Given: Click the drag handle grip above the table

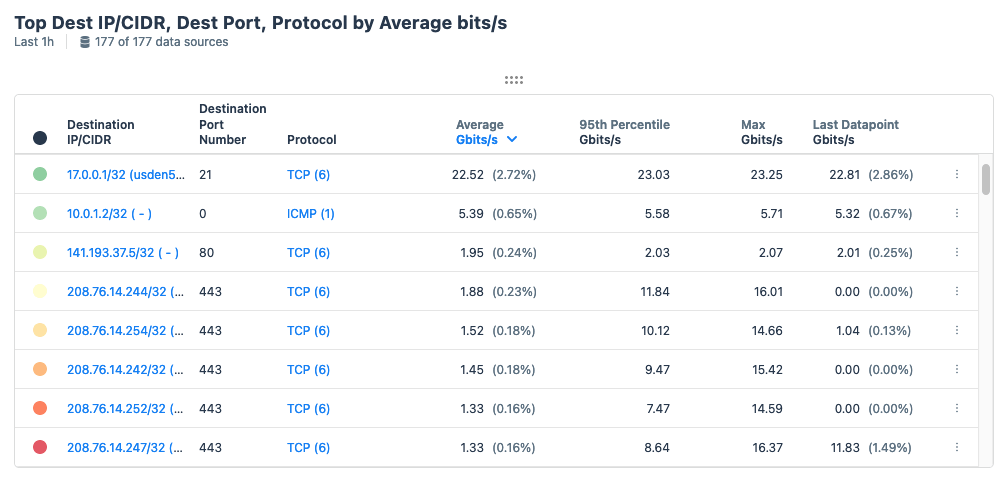Looking at the screenshot, I should [x=514, y=80].
